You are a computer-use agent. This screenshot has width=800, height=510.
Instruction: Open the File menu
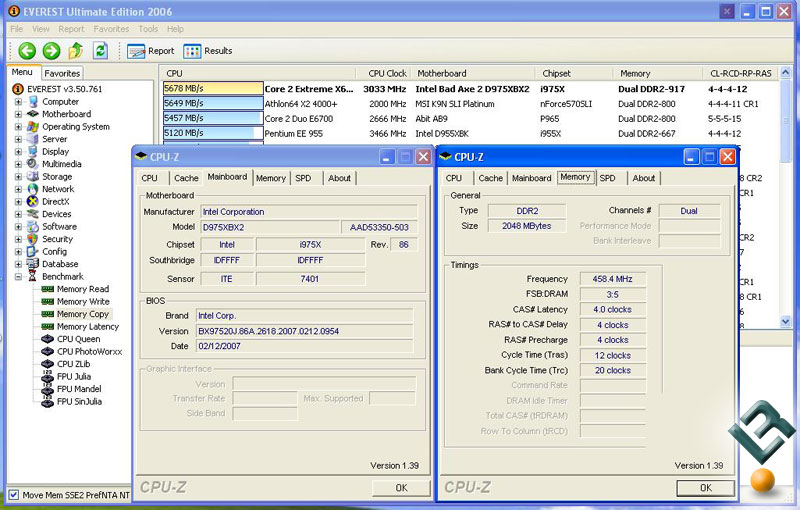coord(16,29)
